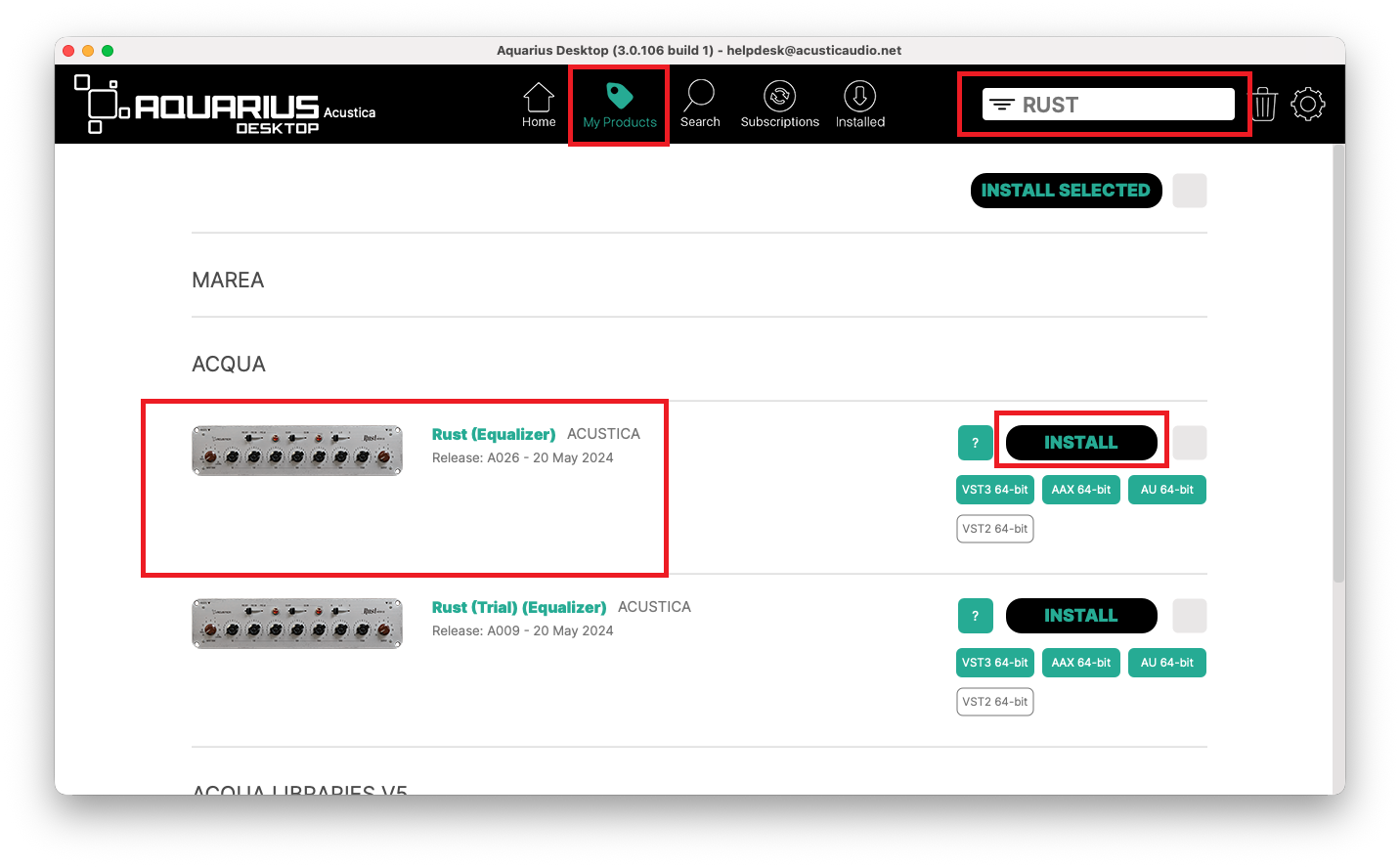1400x867 pixels.
Task: Install the Rust (Equalizer) product
Action: coord(1081,443)
